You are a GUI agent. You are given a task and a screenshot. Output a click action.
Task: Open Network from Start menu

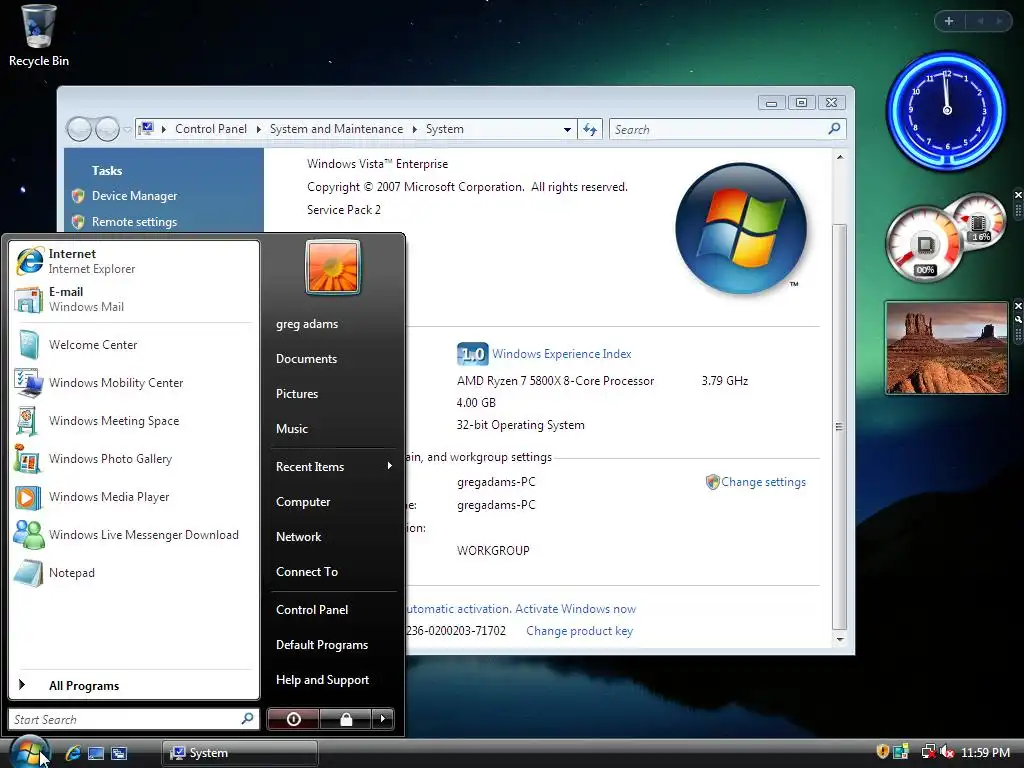click(298, 537)
